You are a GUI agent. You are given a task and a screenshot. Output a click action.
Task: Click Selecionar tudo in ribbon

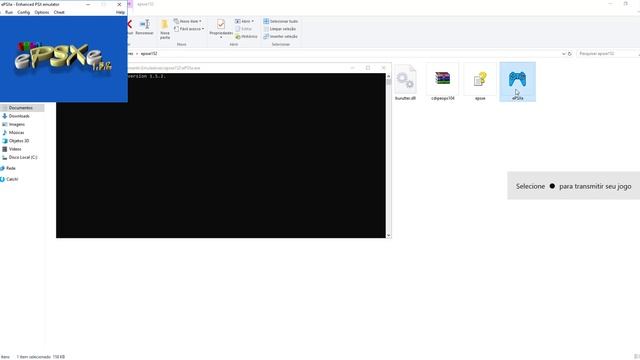[x=280, y=21]
